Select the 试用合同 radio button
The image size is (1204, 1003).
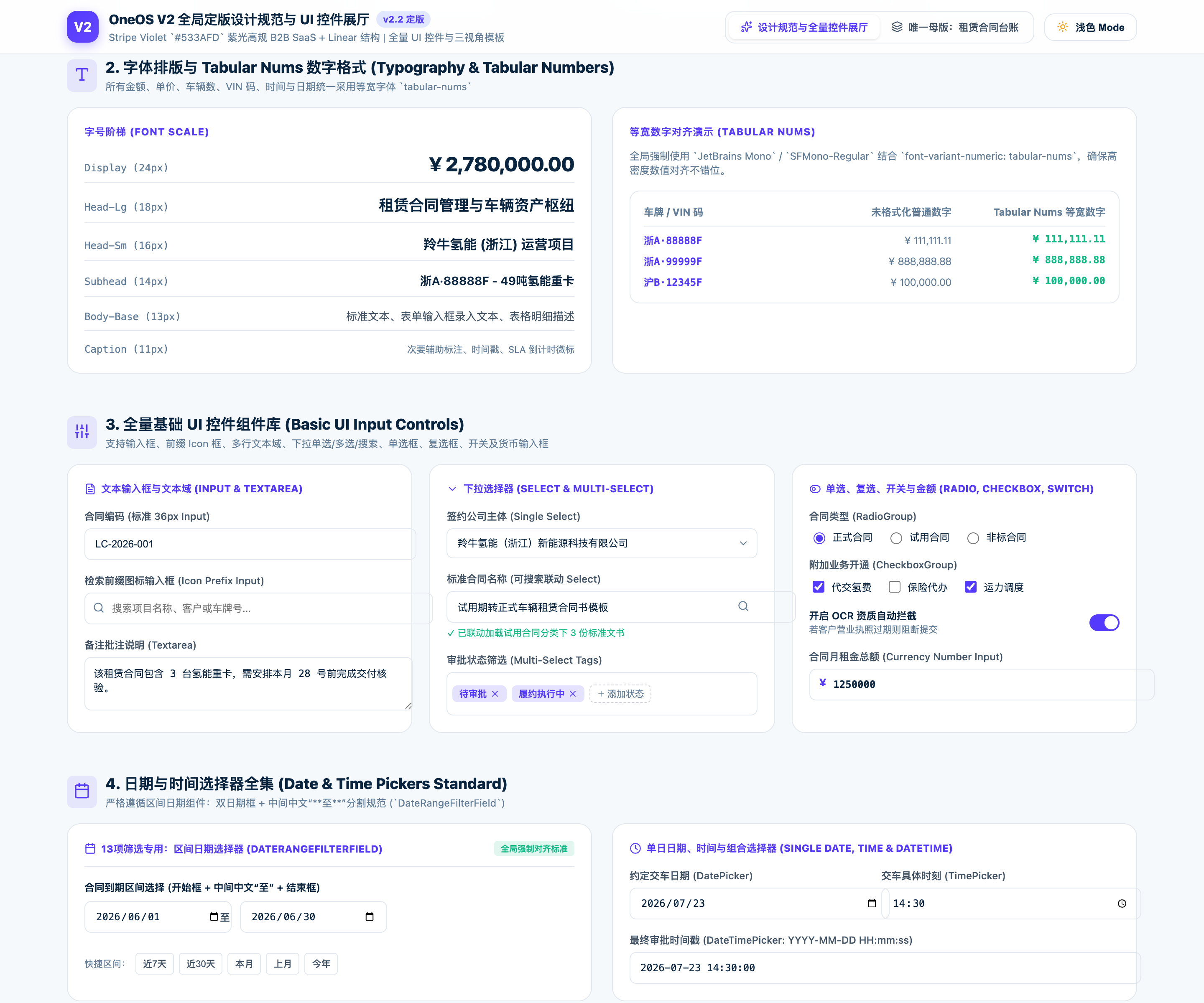[x=896, y=537]
